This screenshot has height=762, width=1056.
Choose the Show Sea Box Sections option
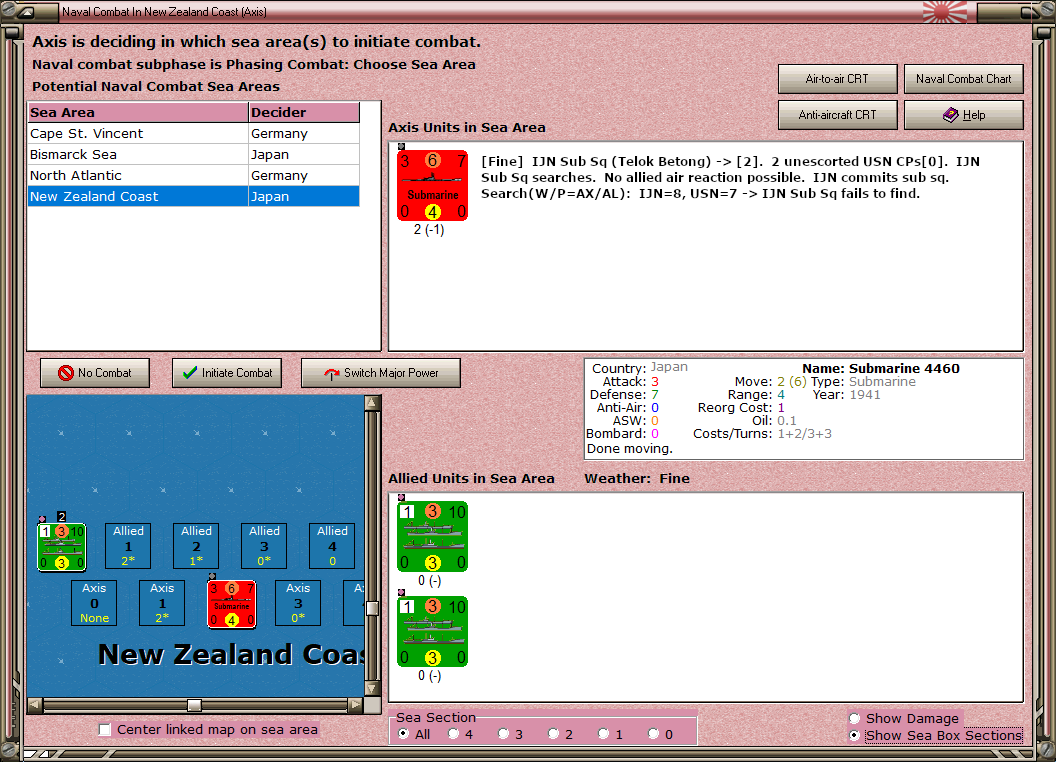coord(935,736)
